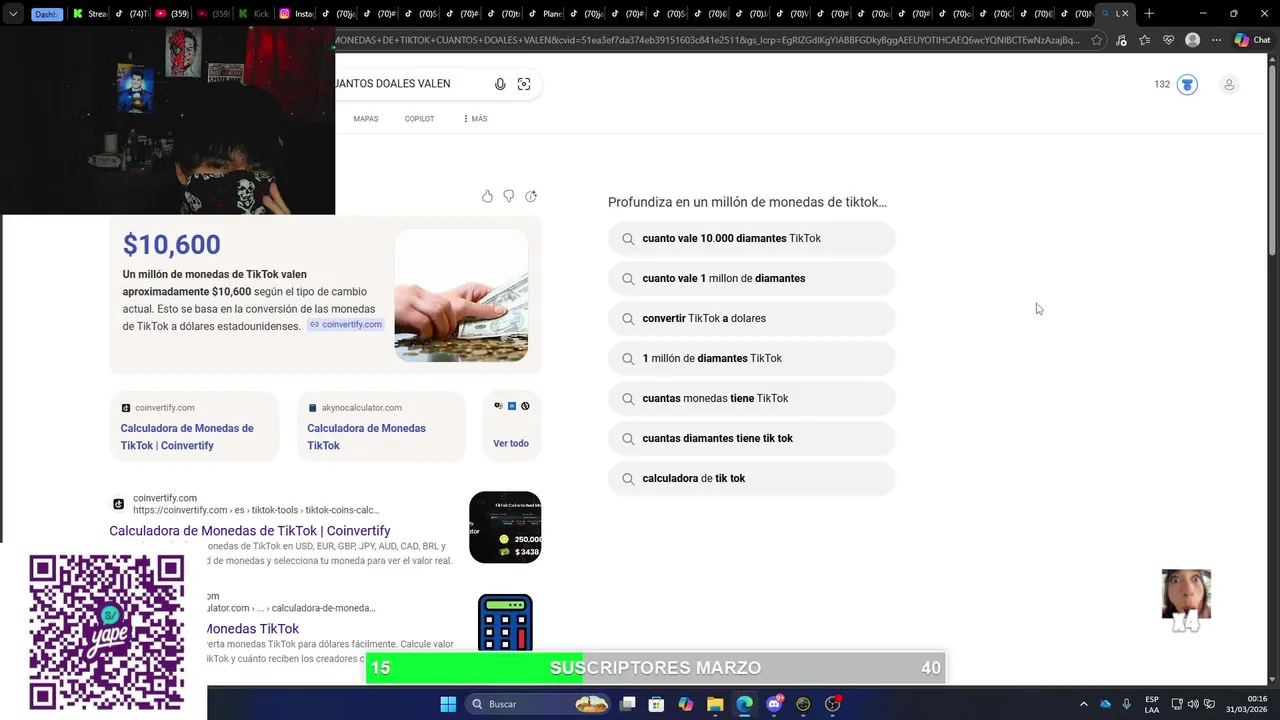
Task: Open the account profile icon
Action: click(x=1229, y=84)
